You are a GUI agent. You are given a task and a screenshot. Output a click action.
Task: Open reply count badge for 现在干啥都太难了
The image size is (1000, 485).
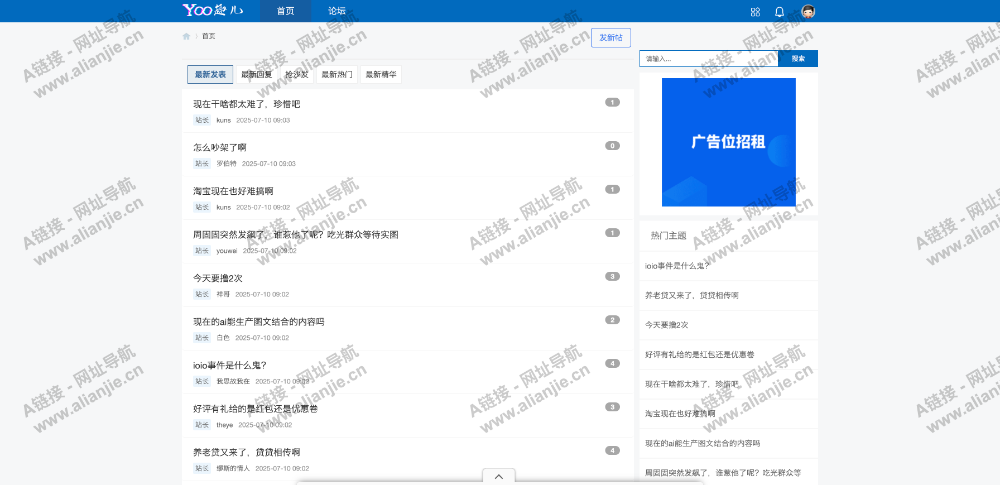tap(612, 102)
